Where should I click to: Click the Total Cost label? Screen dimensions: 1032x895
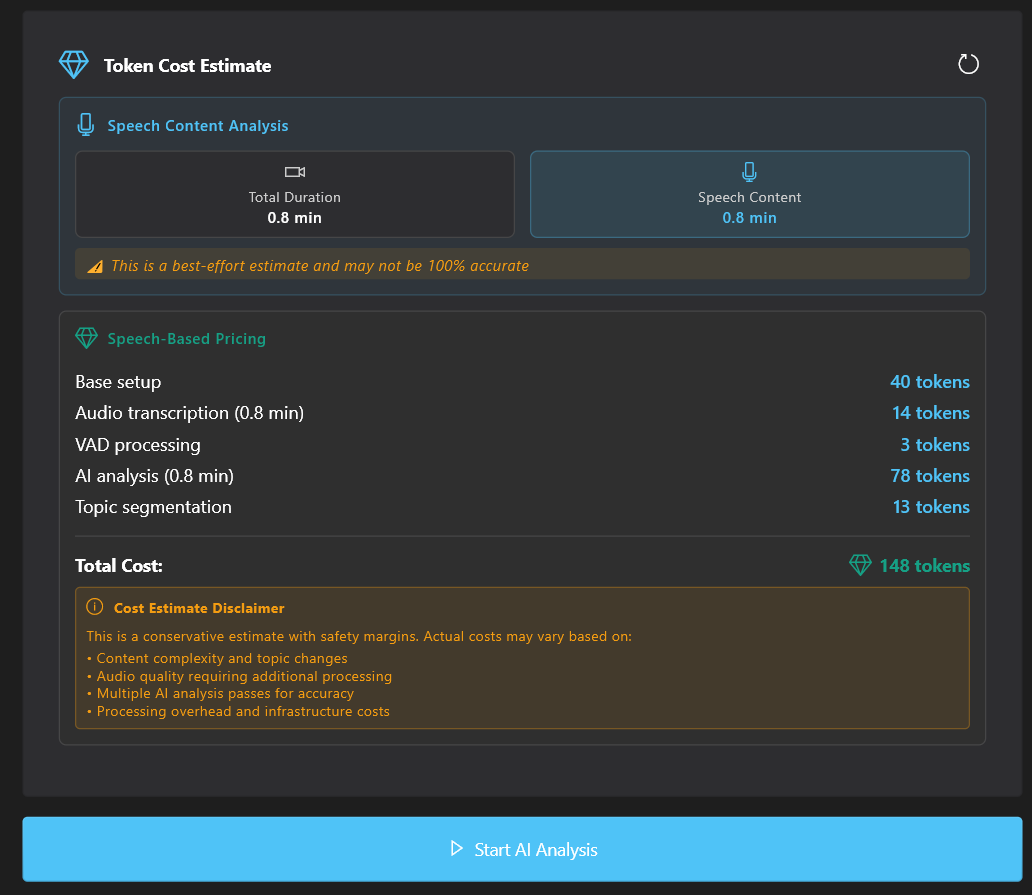tap(119, 566)
